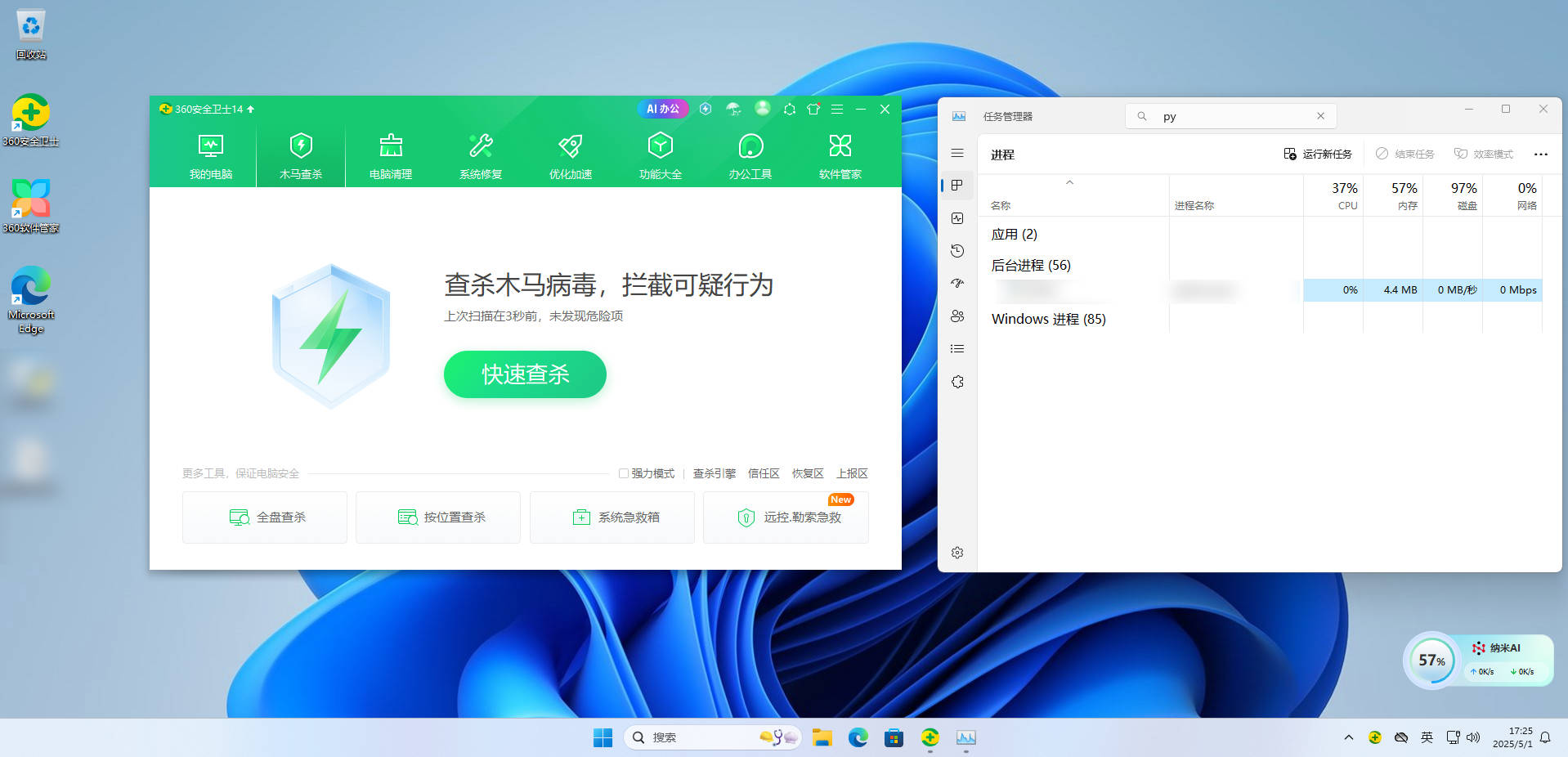
Task: Sort processes by the CPU column
Action: (1333, 196)
